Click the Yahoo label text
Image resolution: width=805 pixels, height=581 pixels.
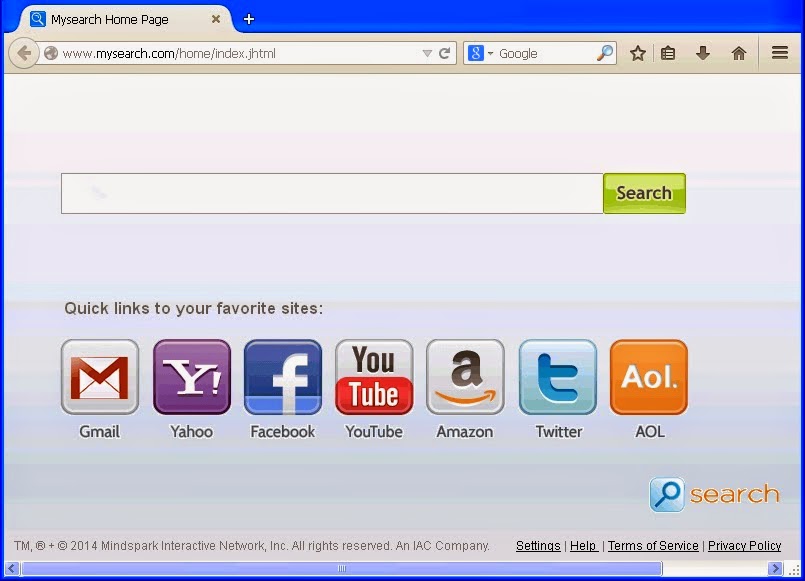point(191,432)
